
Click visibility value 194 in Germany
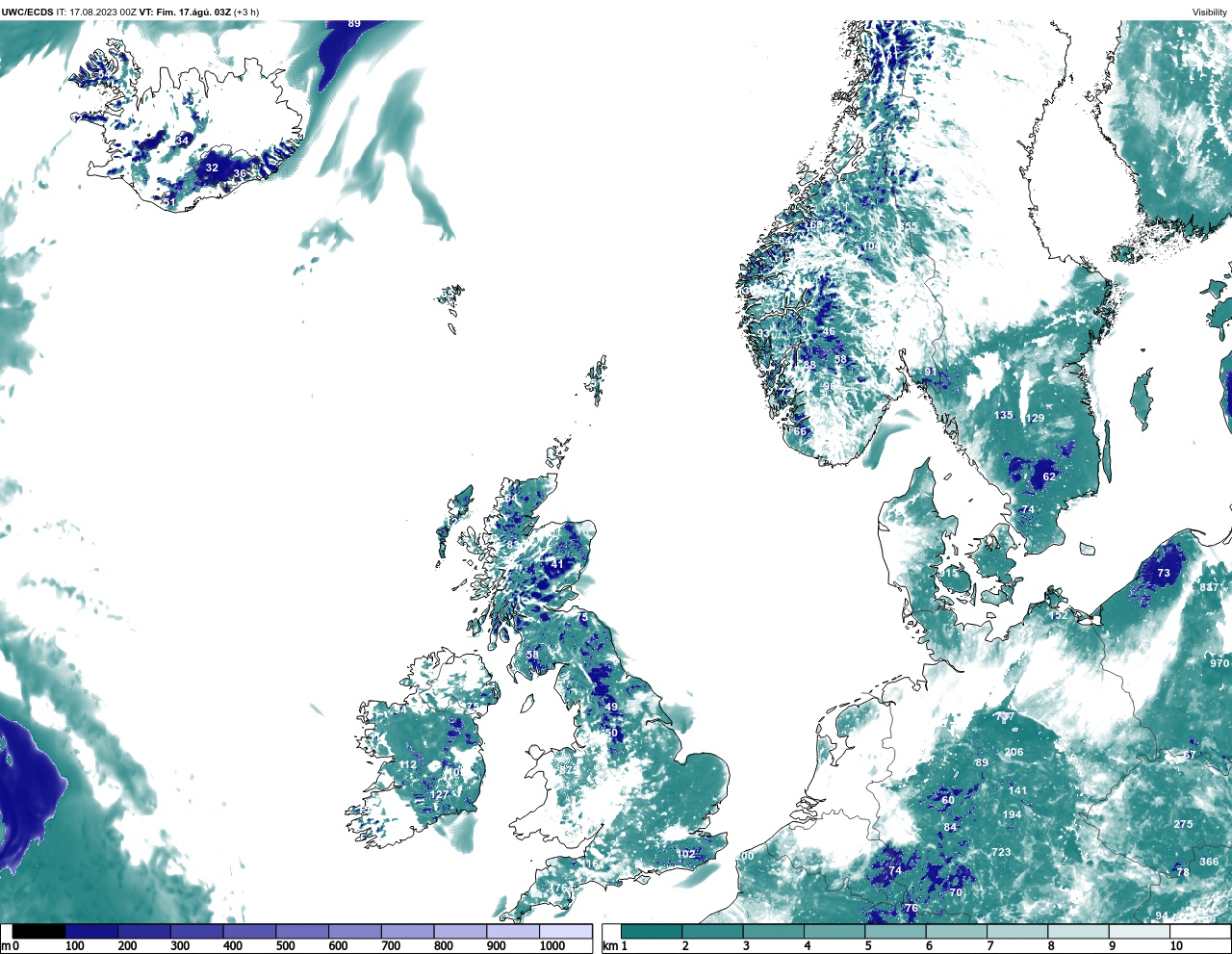point(1012,814)
